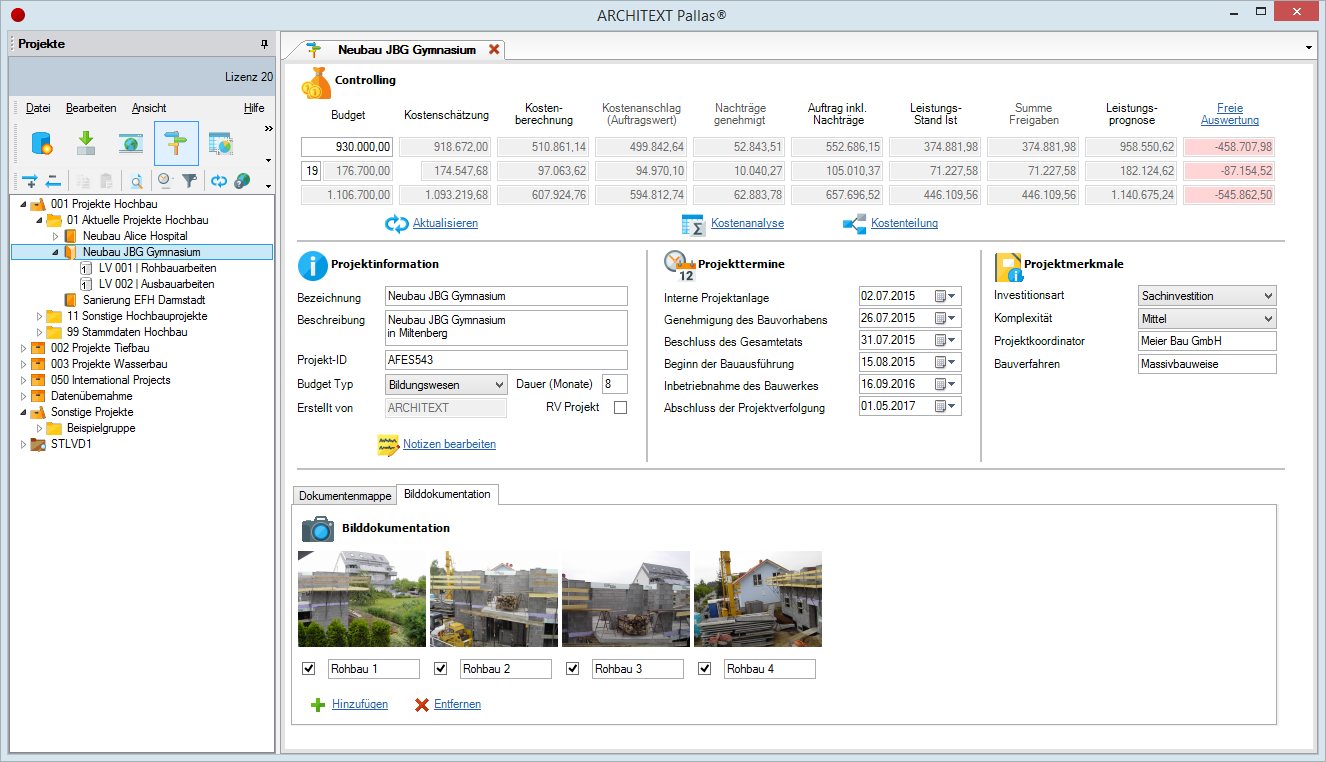Open the Bearbeiten menu
Screen dimensions: 1326x762
[91, 108]
